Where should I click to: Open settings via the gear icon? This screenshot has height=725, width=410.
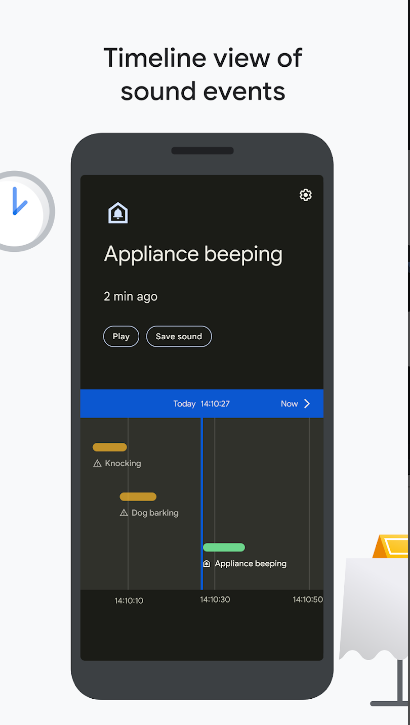306,195
